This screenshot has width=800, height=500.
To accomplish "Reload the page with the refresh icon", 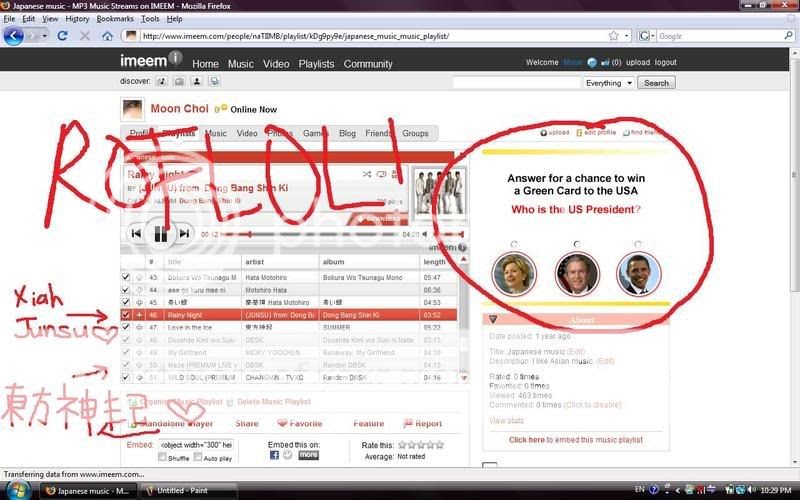I will 62,36.
